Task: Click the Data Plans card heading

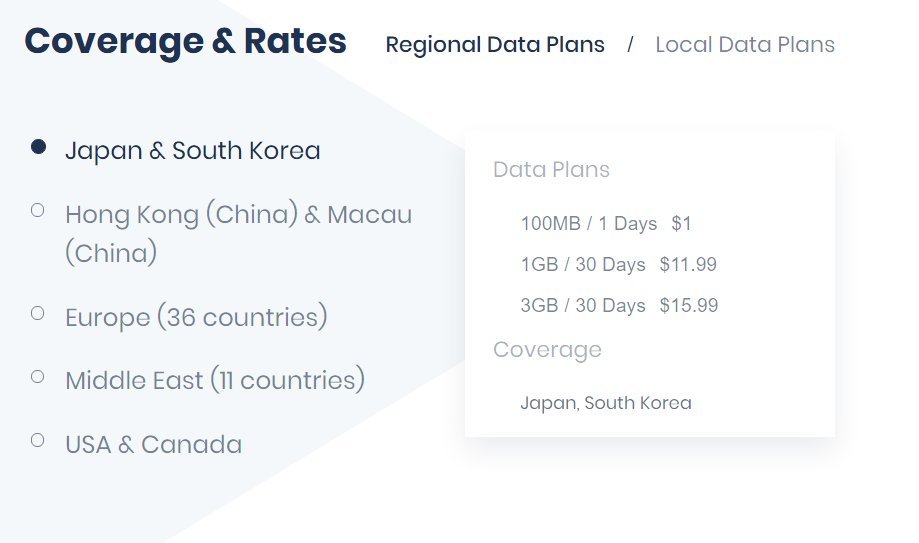Action: click(551, 170)
